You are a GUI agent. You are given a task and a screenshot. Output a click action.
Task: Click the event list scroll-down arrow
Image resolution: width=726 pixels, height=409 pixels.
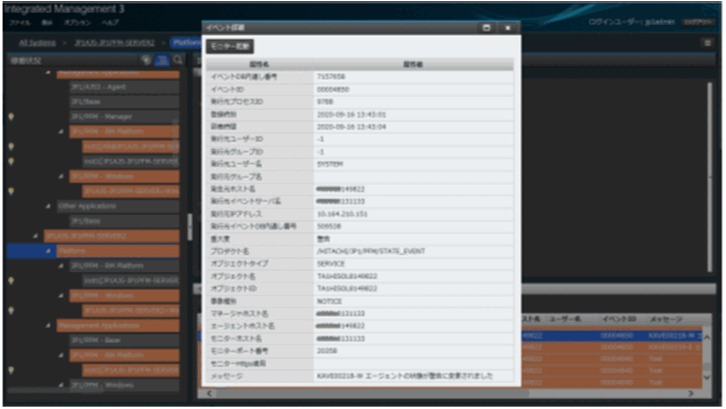707,378
